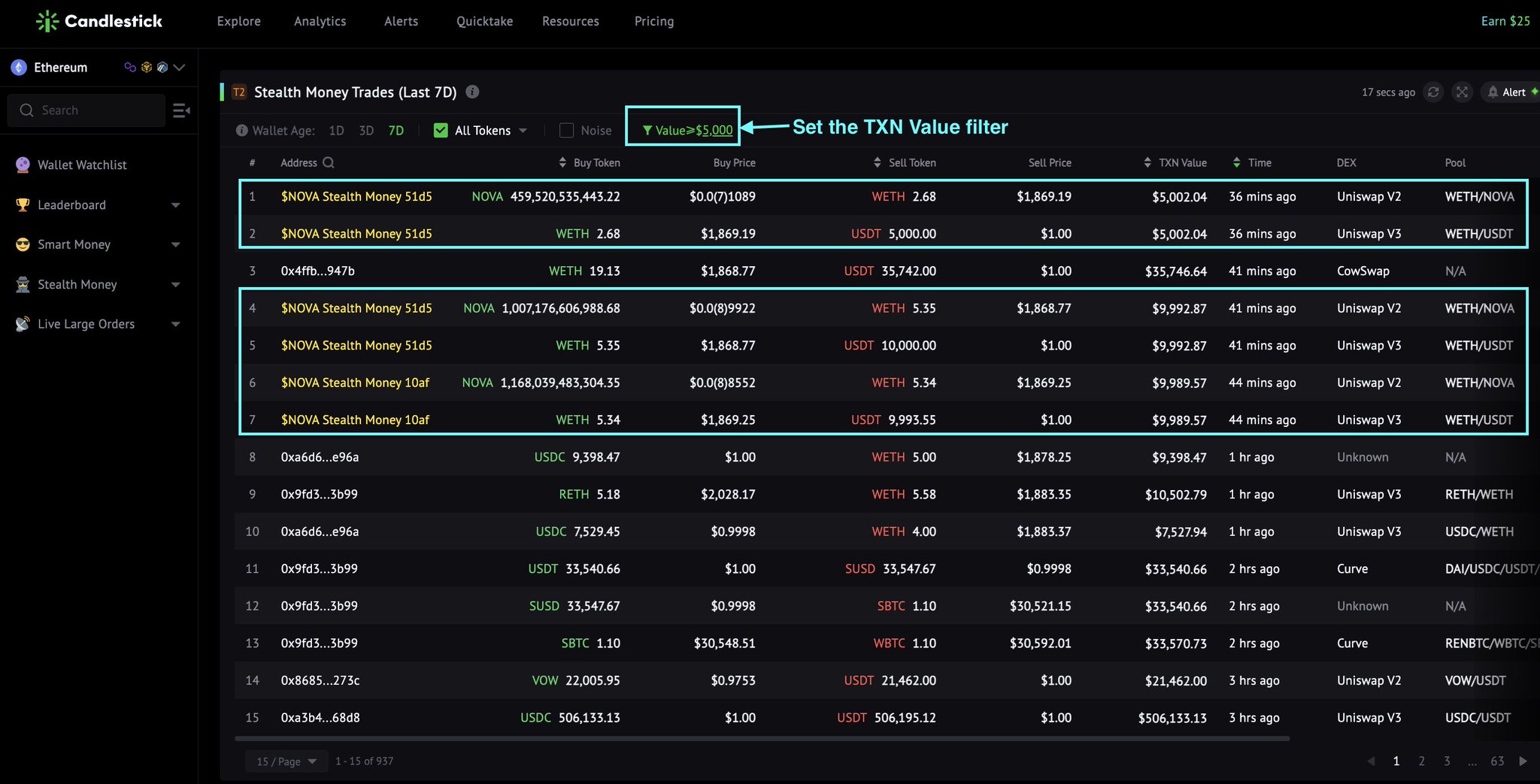This screenshot has height=784, width=1540.
Task: Toggle the TXN Value sort arrows
Action: click(1147, 162)
